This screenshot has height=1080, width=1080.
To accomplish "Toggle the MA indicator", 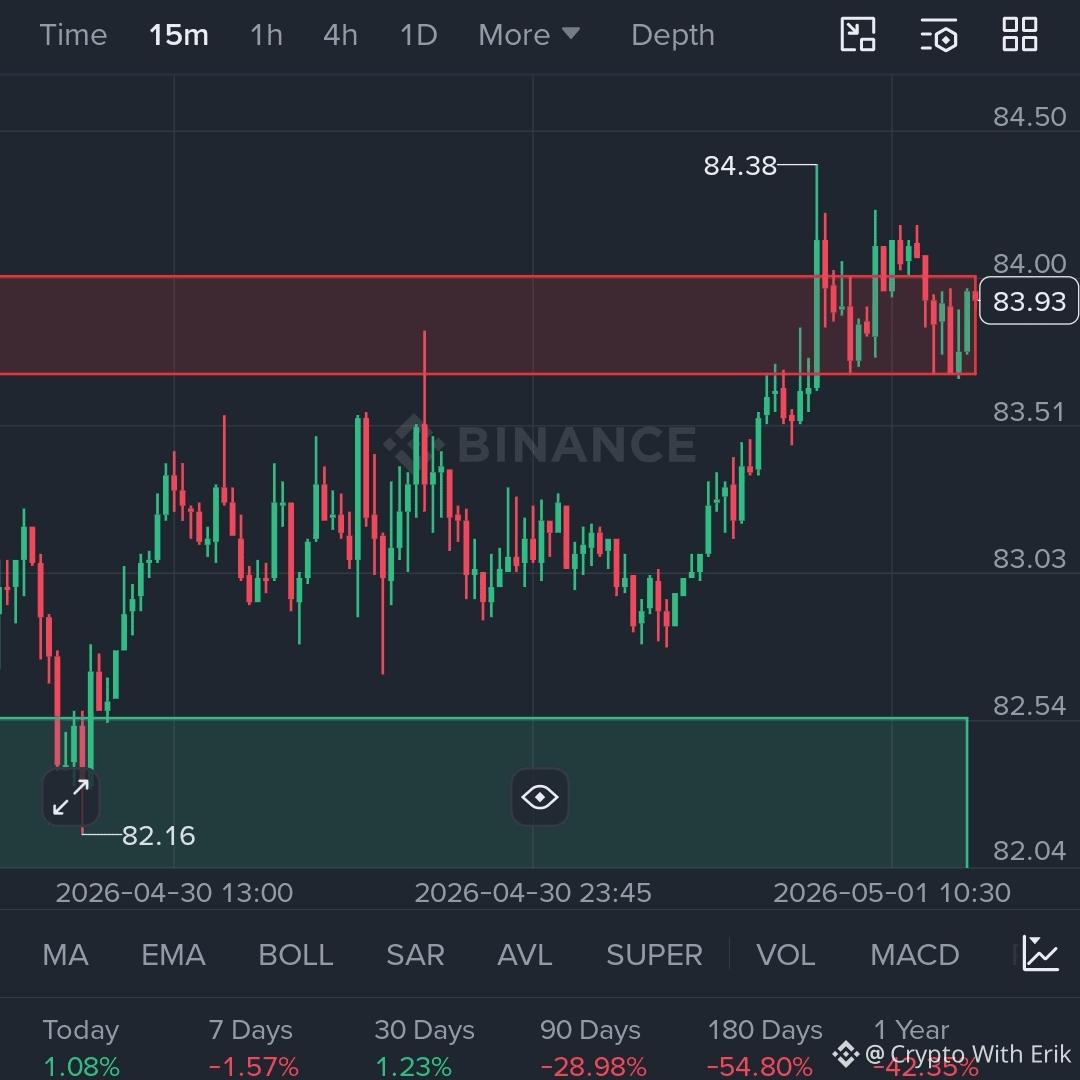I will pyautogui.click(x=65, y=955).
